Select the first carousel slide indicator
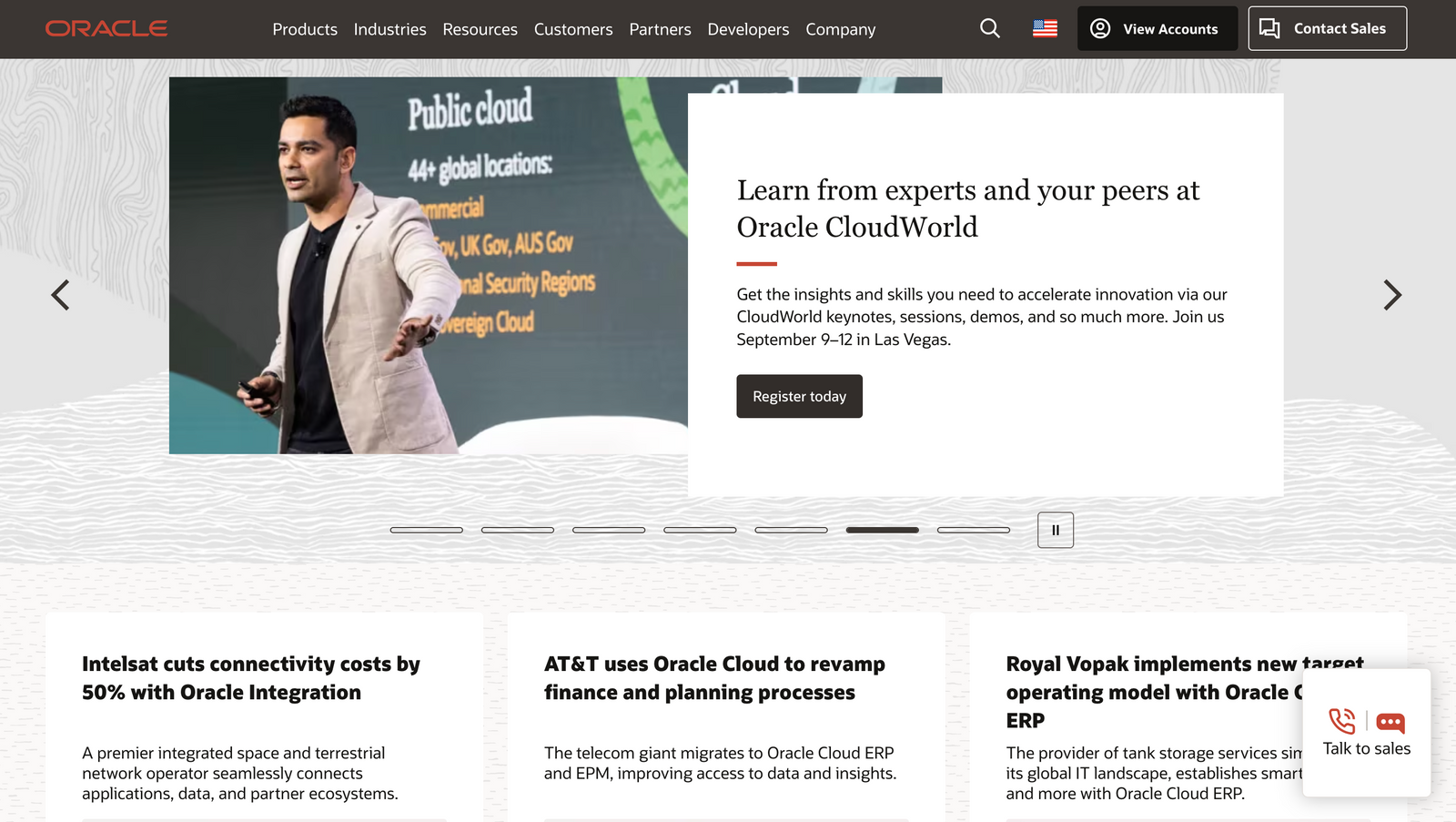Viewport: 1456px width, 822px height. (427, 529)
